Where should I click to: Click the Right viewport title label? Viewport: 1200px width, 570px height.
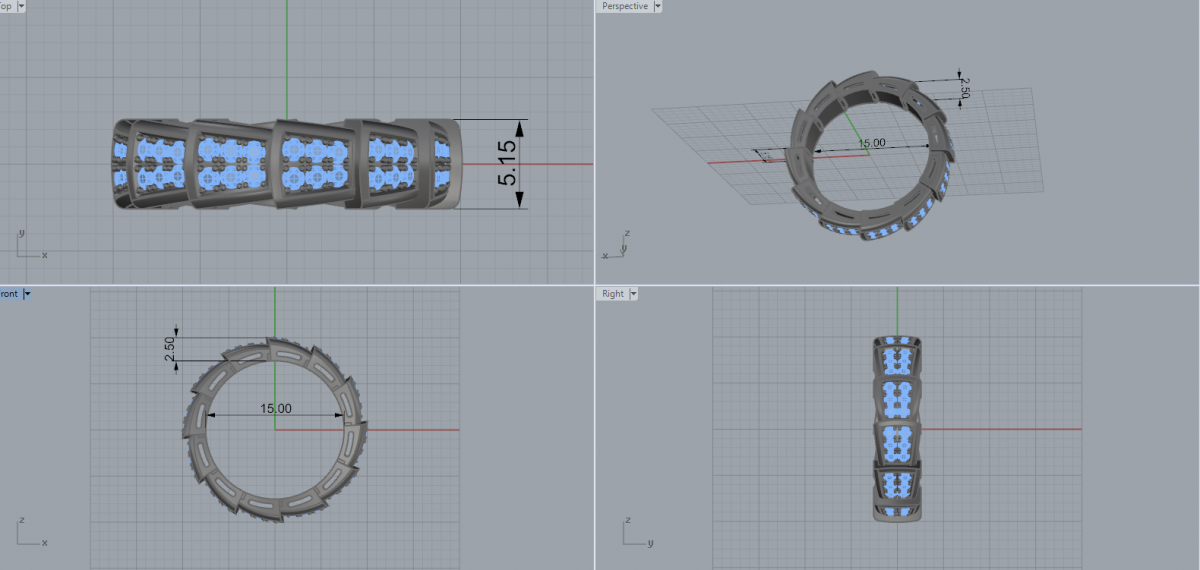612,294
